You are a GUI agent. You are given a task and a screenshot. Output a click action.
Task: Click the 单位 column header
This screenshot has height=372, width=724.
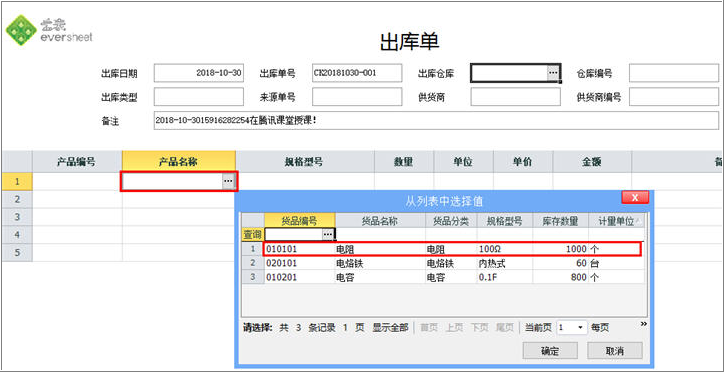(x=463, y=162)
